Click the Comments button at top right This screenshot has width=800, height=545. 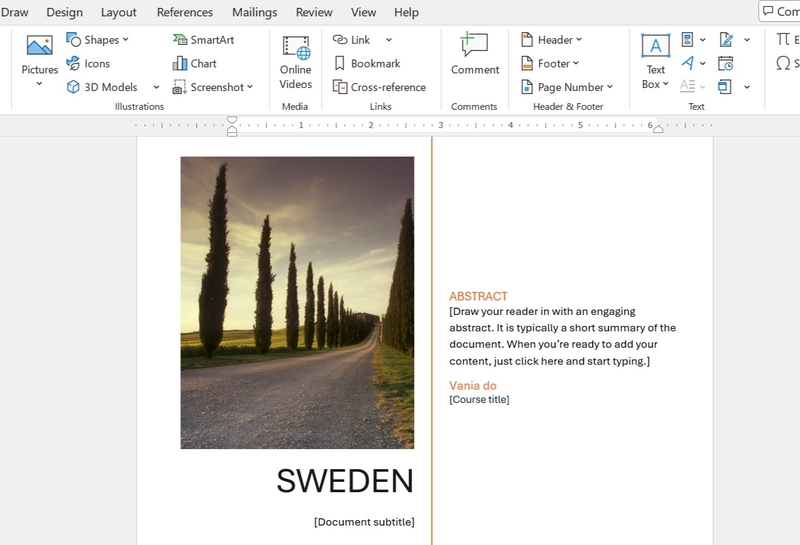[780, 11]
